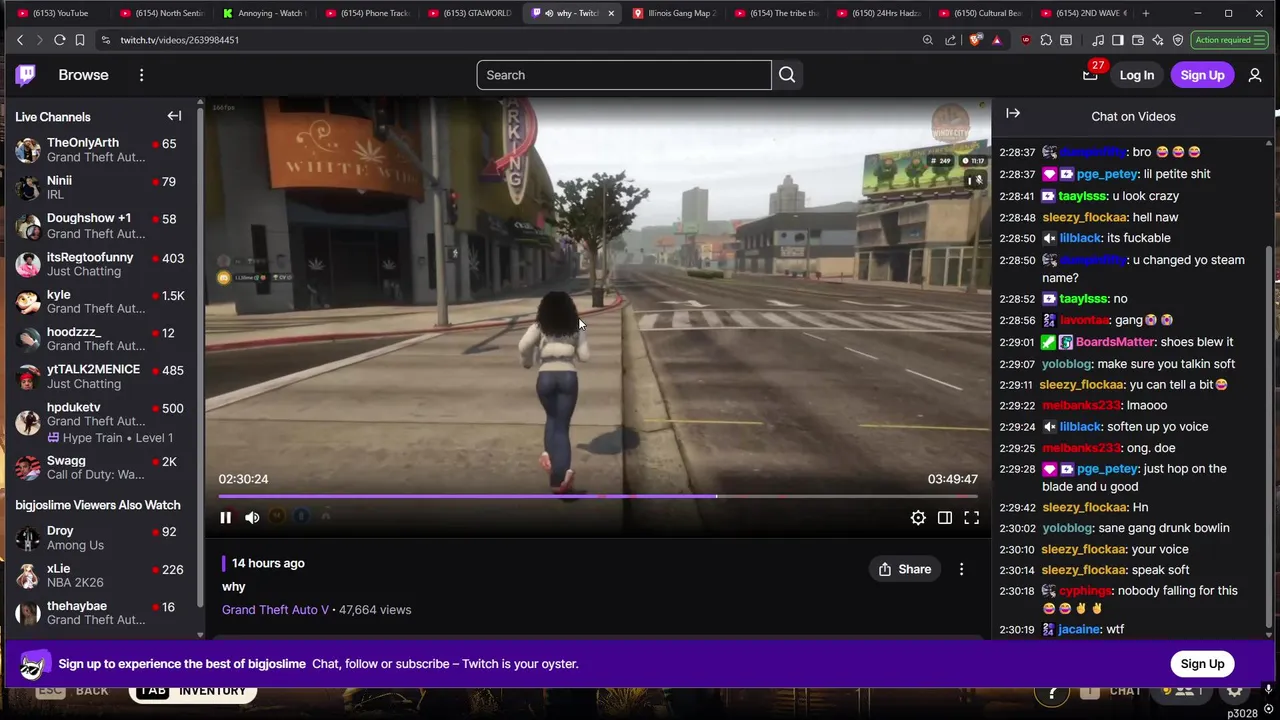The image size is (1280, 720).
Task: Open Brave Rewards triangle icon
Action: (996, 40)
